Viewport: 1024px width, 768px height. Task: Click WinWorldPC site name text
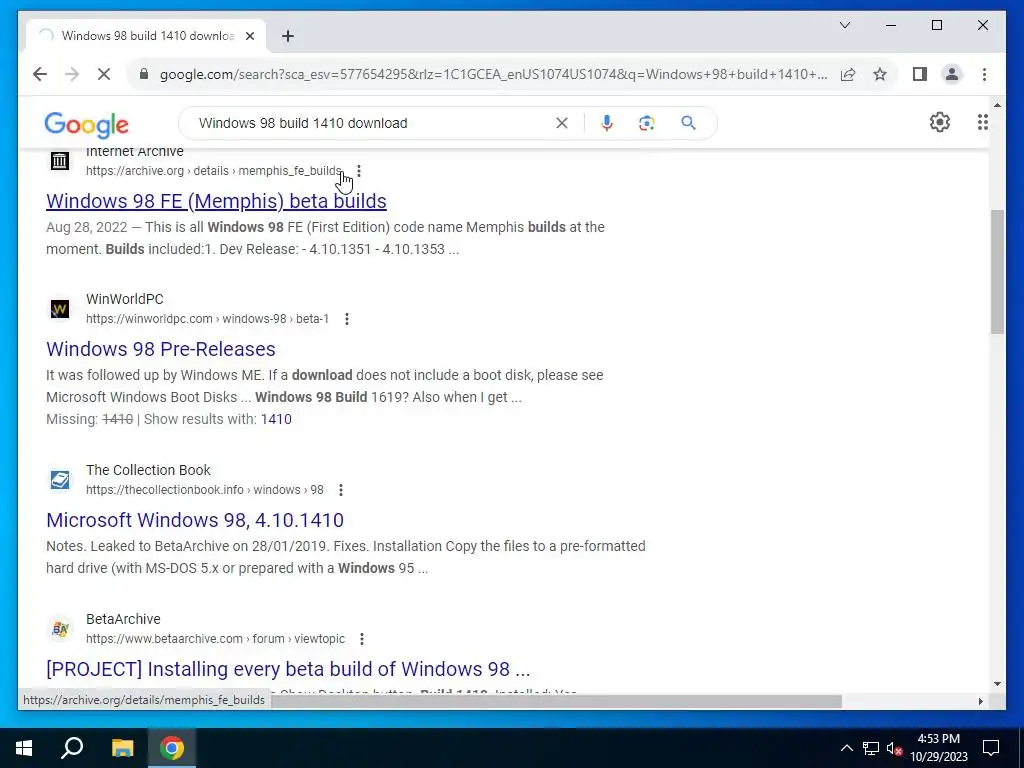point(125,299)
